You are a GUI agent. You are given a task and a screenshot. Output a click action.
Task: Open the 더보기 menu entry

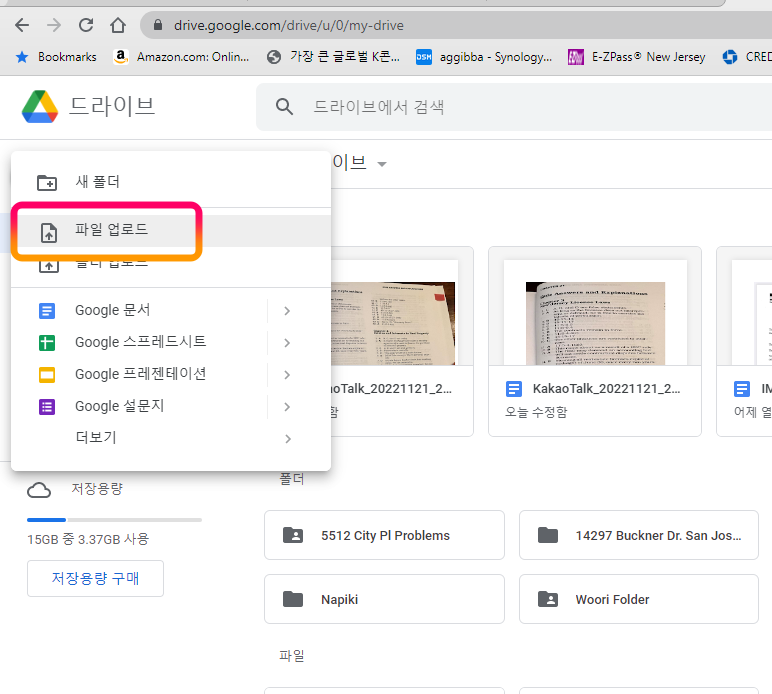pyautogui.click(x=171, y=438)
